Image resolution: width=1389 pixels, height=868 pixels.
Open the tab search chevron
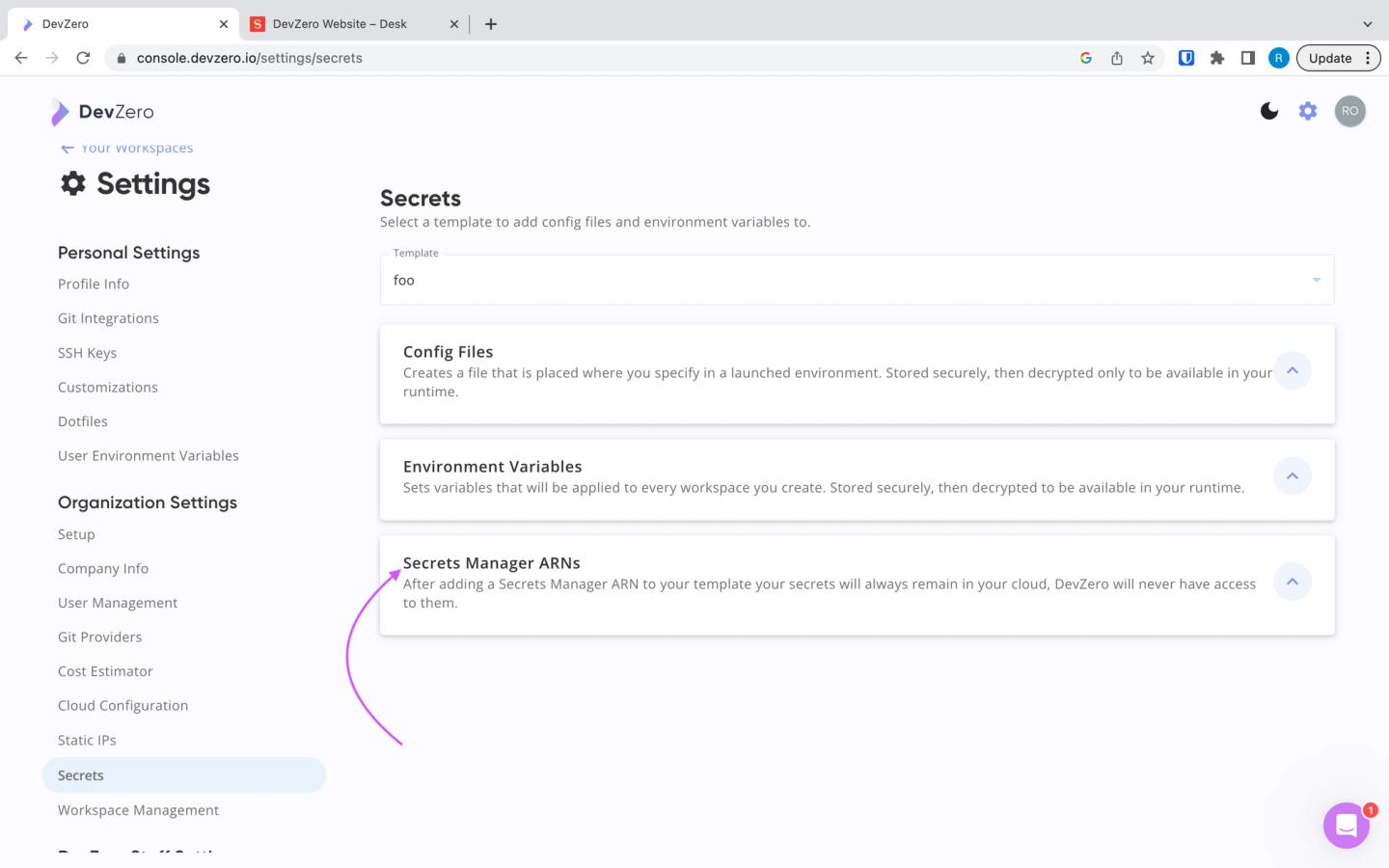(x=1367, y=24)
